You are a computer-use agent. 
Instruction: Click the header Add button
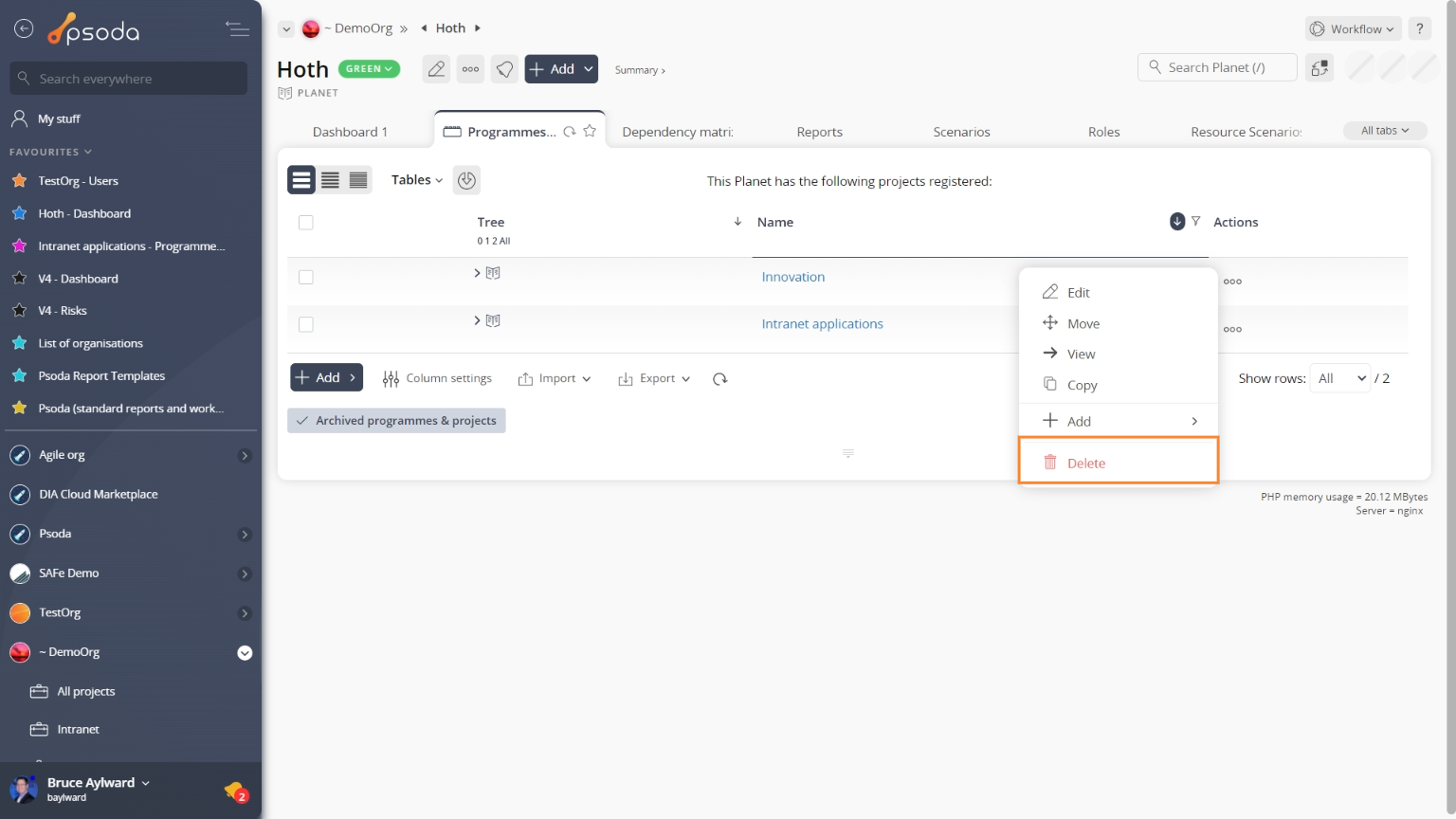(561, 69)
